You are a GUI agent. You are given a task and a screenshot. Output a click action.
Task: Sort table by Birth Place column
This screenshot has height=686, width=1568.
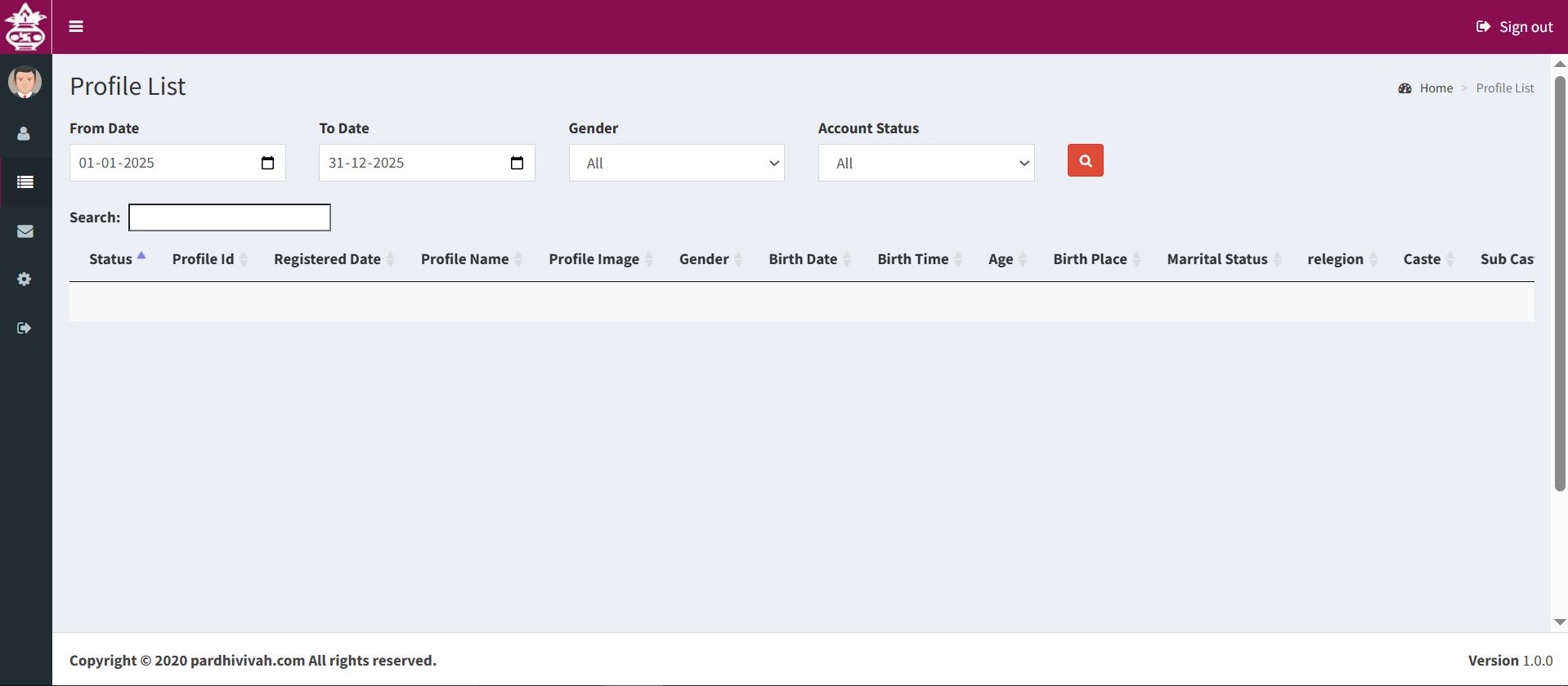point(1090,259)
